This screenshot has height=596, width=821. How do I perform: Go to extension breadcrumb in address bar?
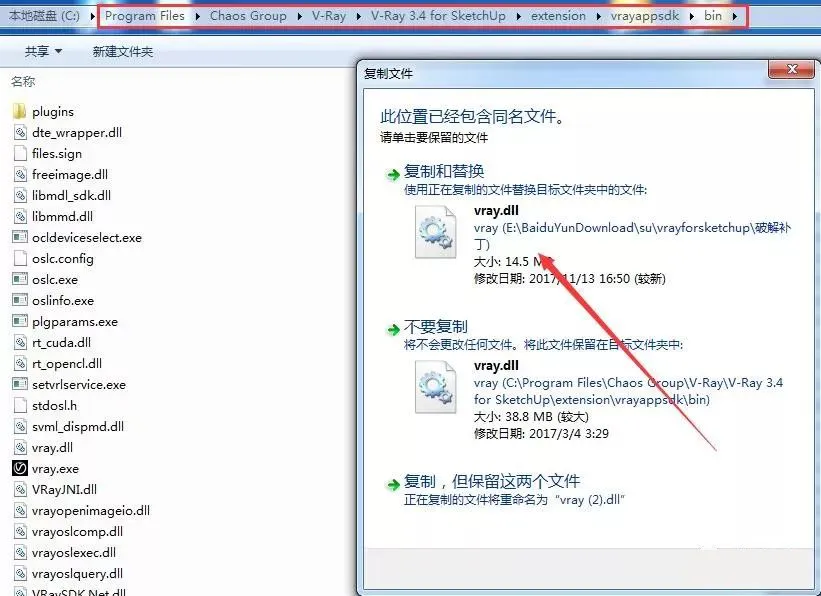tap(558, 16)
